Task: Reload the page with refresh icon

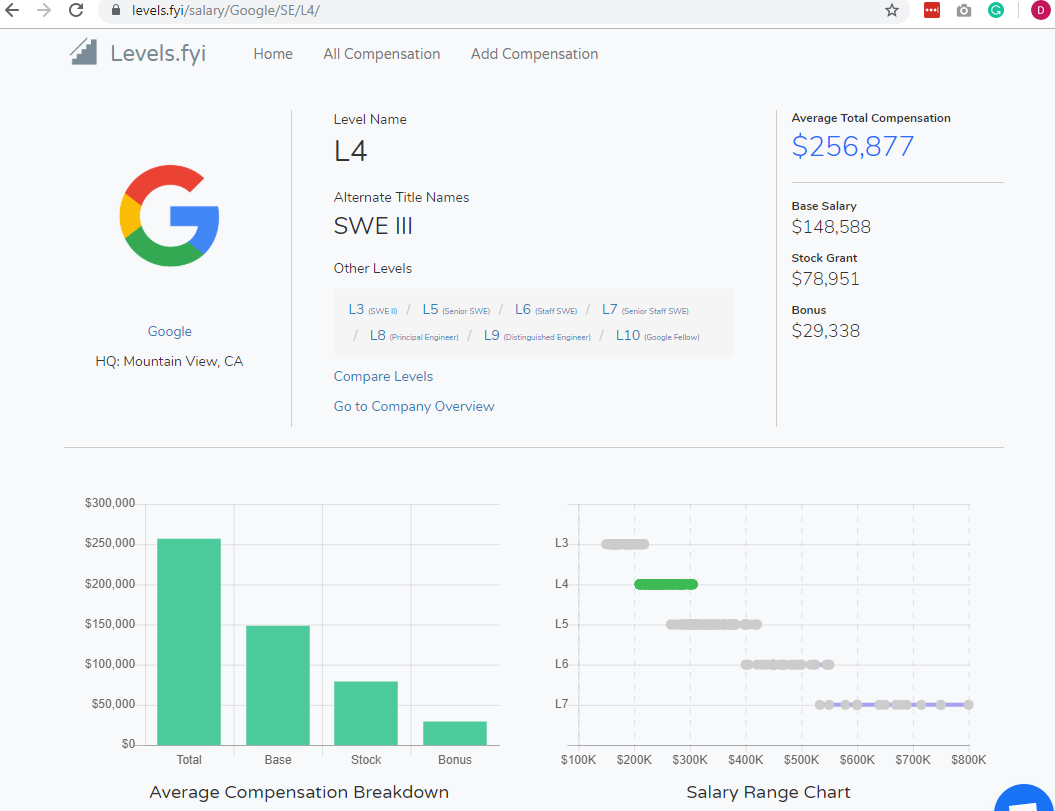Action: pos(76,10)
